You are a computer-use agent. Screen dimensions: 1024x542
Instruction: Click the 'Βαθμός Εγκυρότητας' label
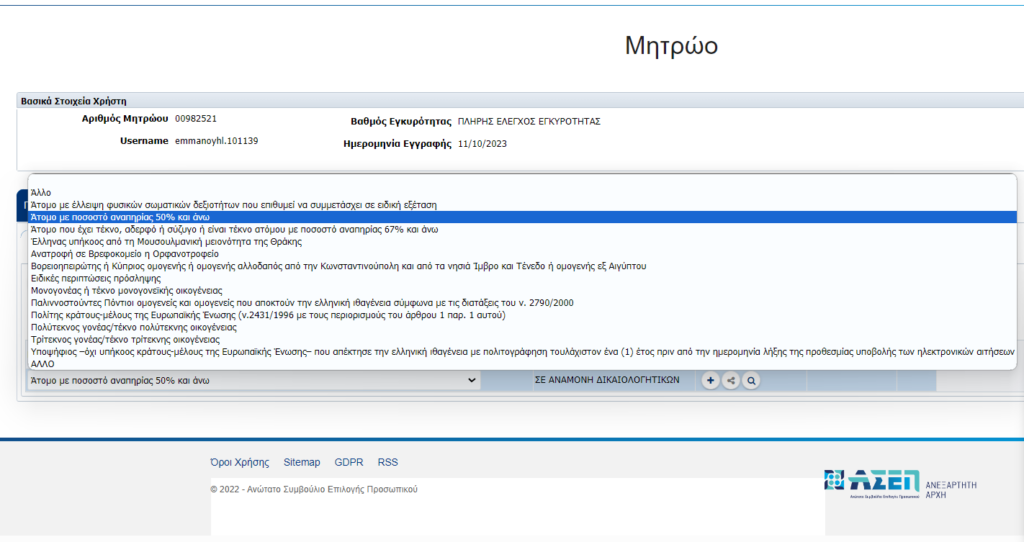coord(401,121)
